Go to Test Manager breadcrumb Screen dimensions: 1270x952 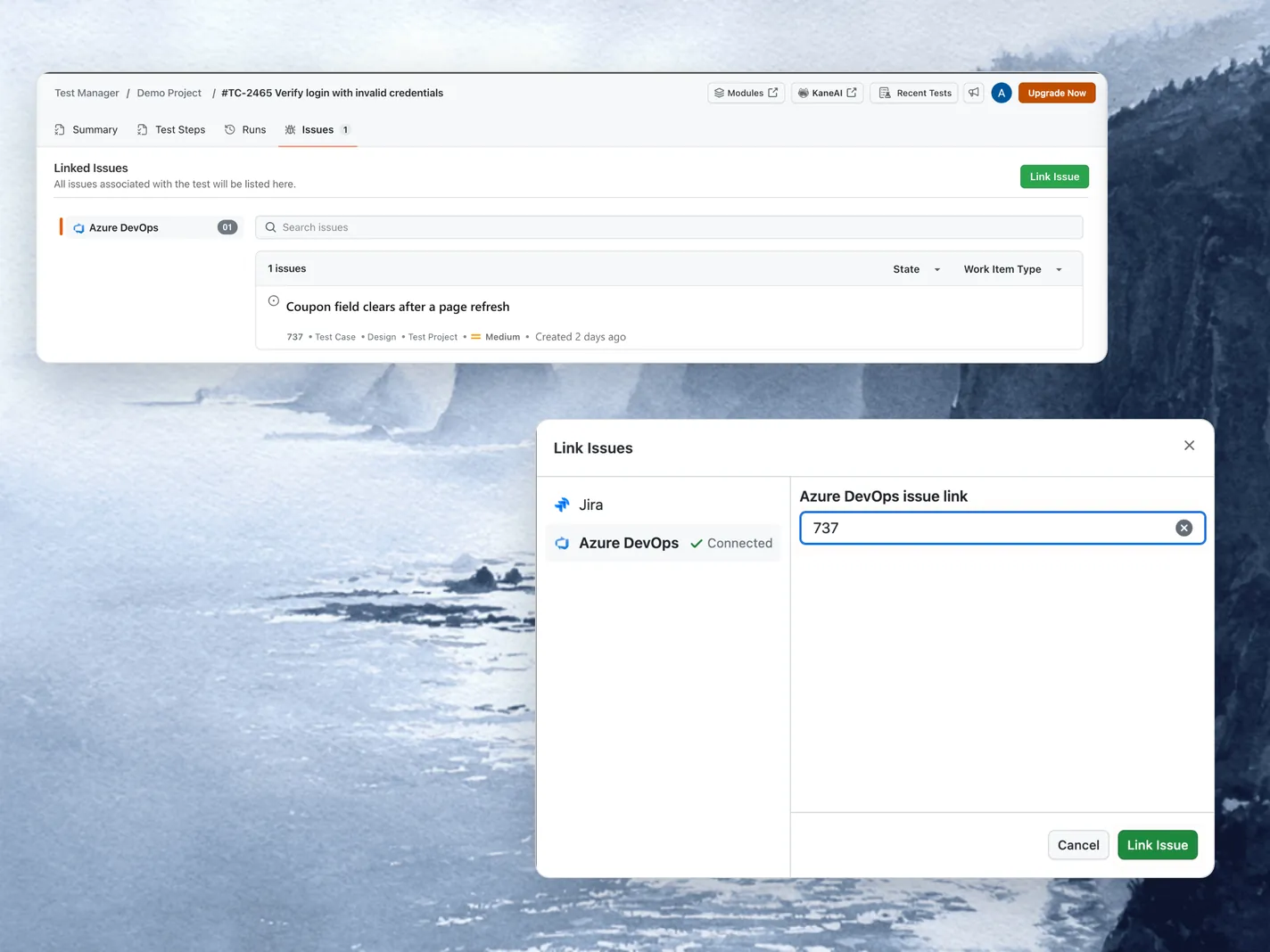pos(87,93)
